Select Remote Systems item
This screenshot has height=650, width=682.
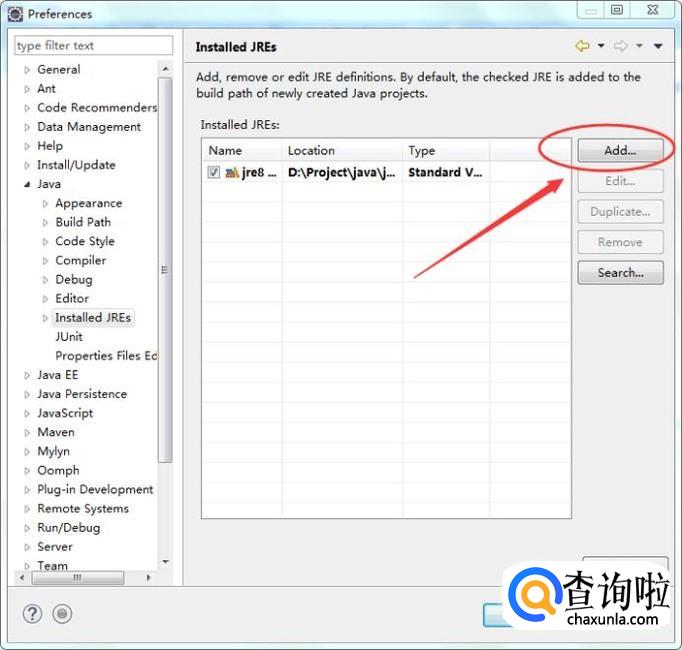click(x=83, y=509)
